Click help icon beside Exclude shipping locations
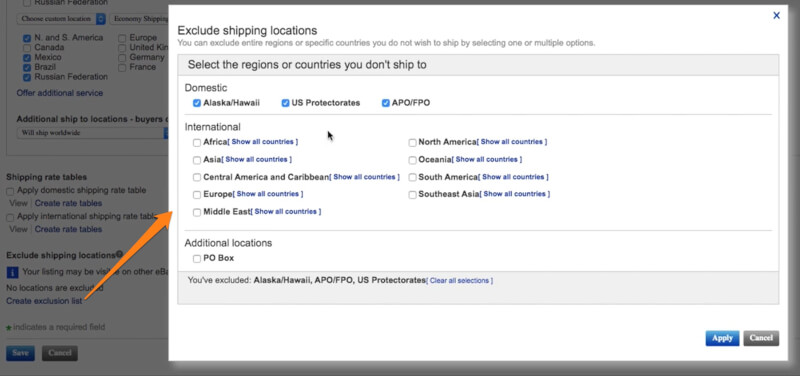Viewport: 800px width, 376px height. (x=119, y=254)
